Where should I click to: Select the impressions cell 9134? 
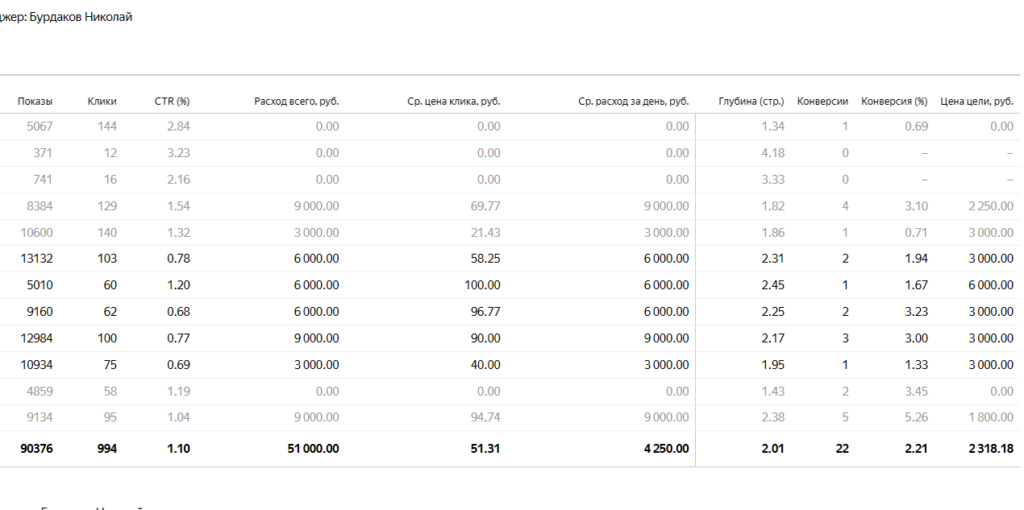(x=40, y=417)
